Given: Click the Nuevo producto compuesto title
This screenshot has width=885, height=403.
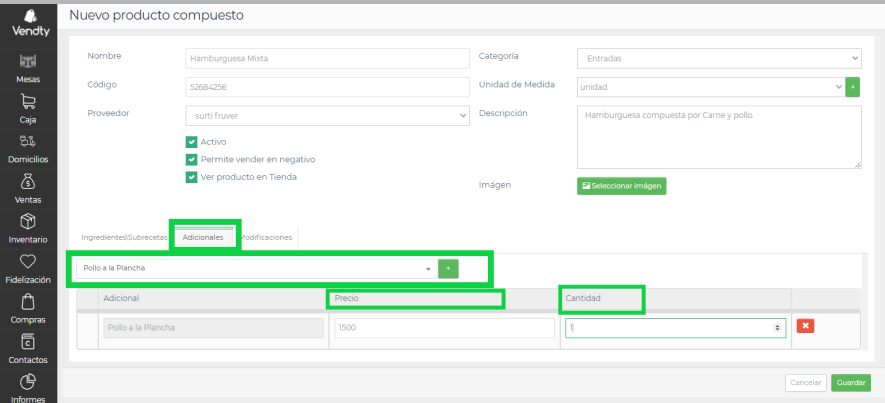Looking at the screenshot, I should point(156,15).
